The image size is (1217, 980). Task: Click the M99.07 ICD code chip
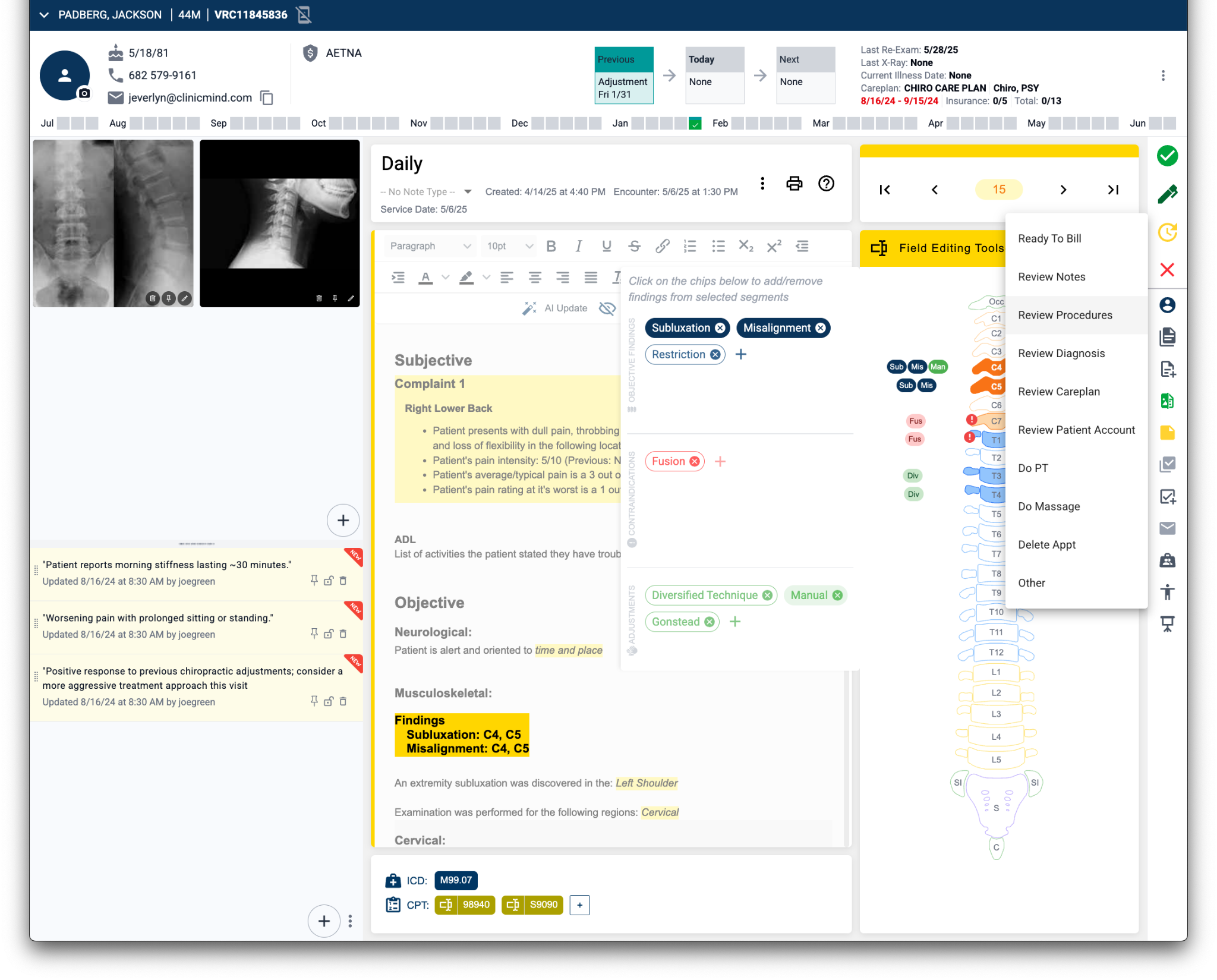pos(456,880)
